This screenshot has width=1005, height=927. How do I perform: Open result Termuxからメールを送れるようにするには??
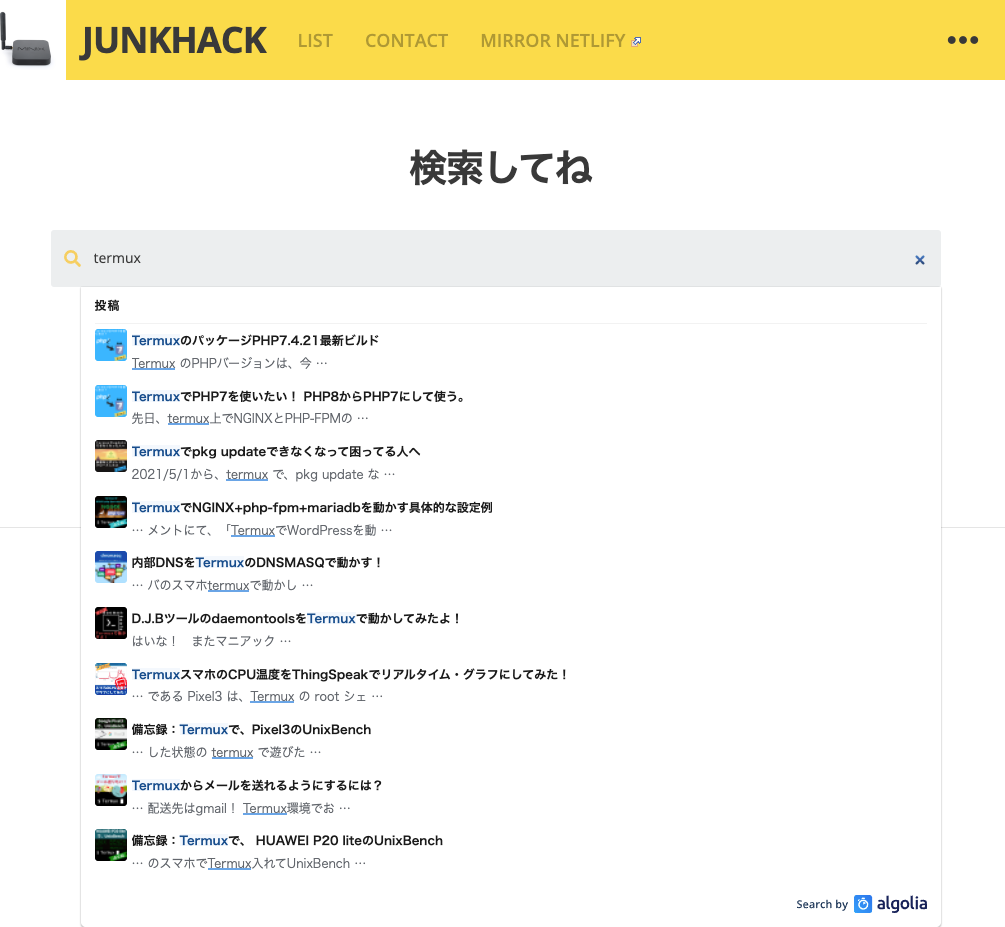(x=257, y=785)
